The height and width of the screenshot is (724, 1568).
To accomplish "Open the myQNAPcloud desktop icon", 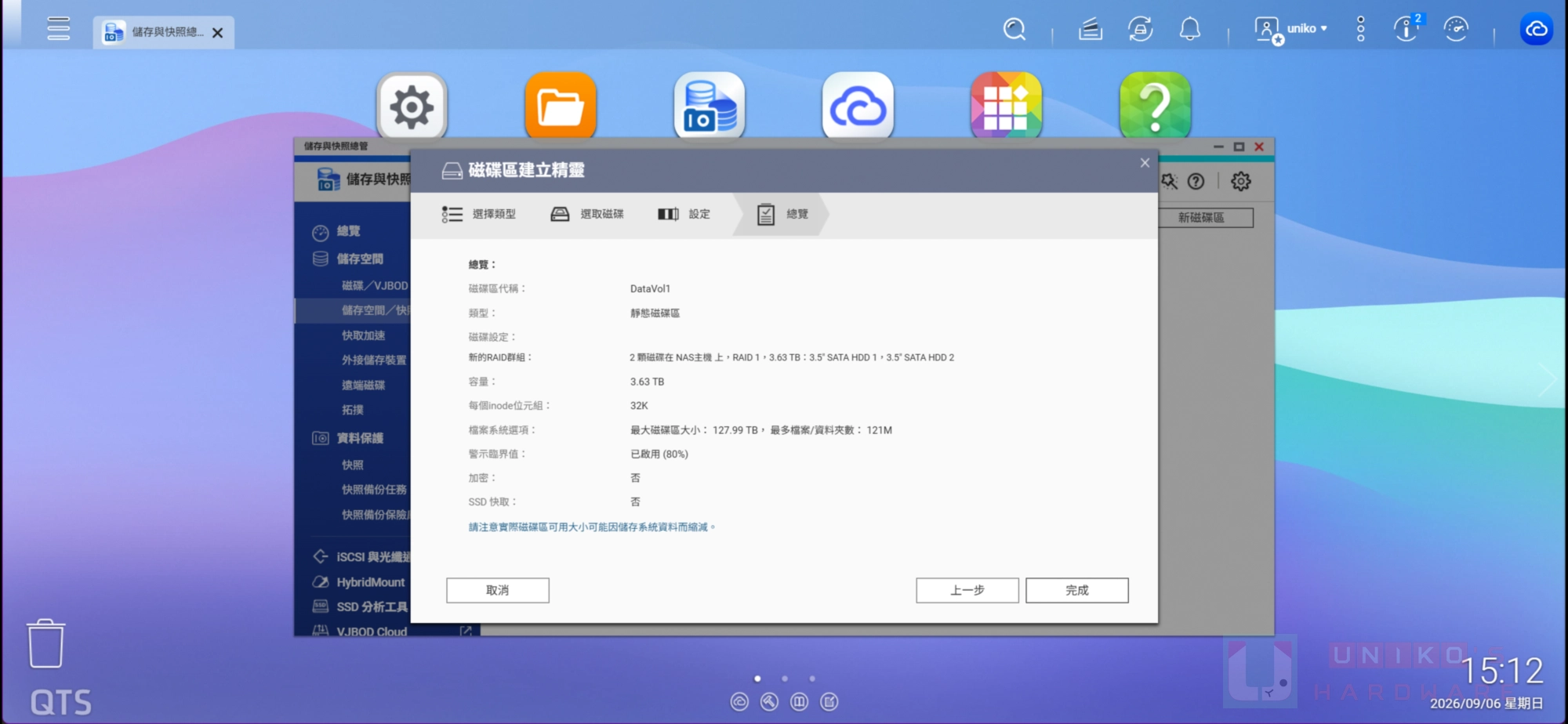I will (858, 107).
